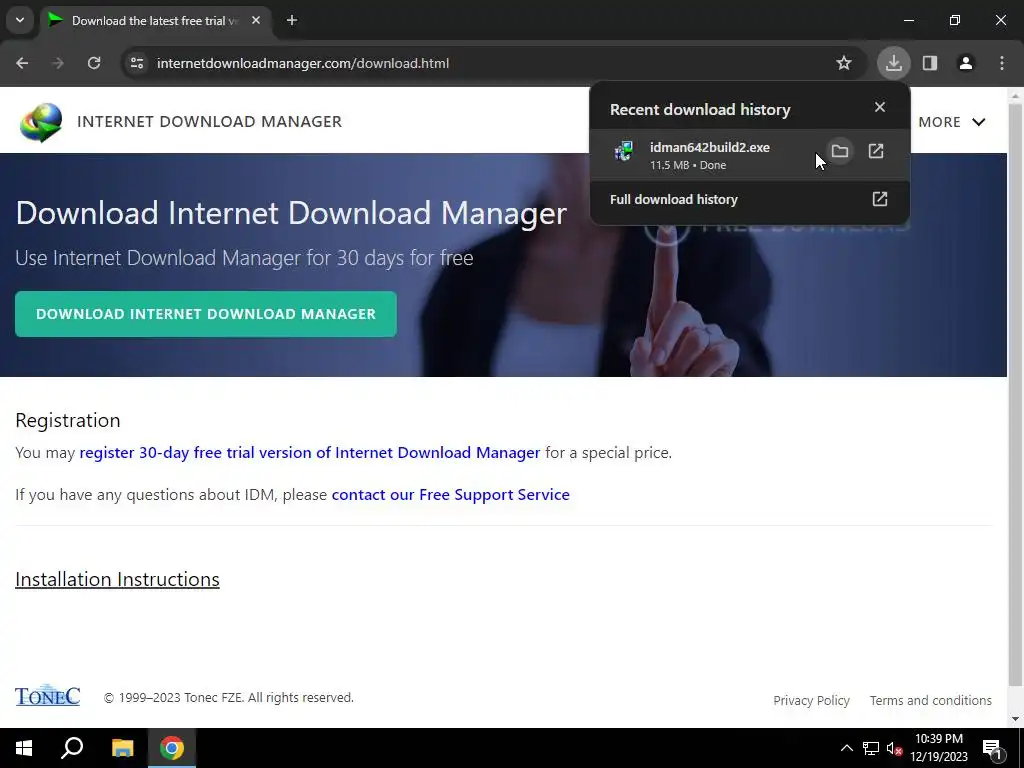Open the Windows Start menu
This screenshot has height=768, width=1024.
pos(24,748)
